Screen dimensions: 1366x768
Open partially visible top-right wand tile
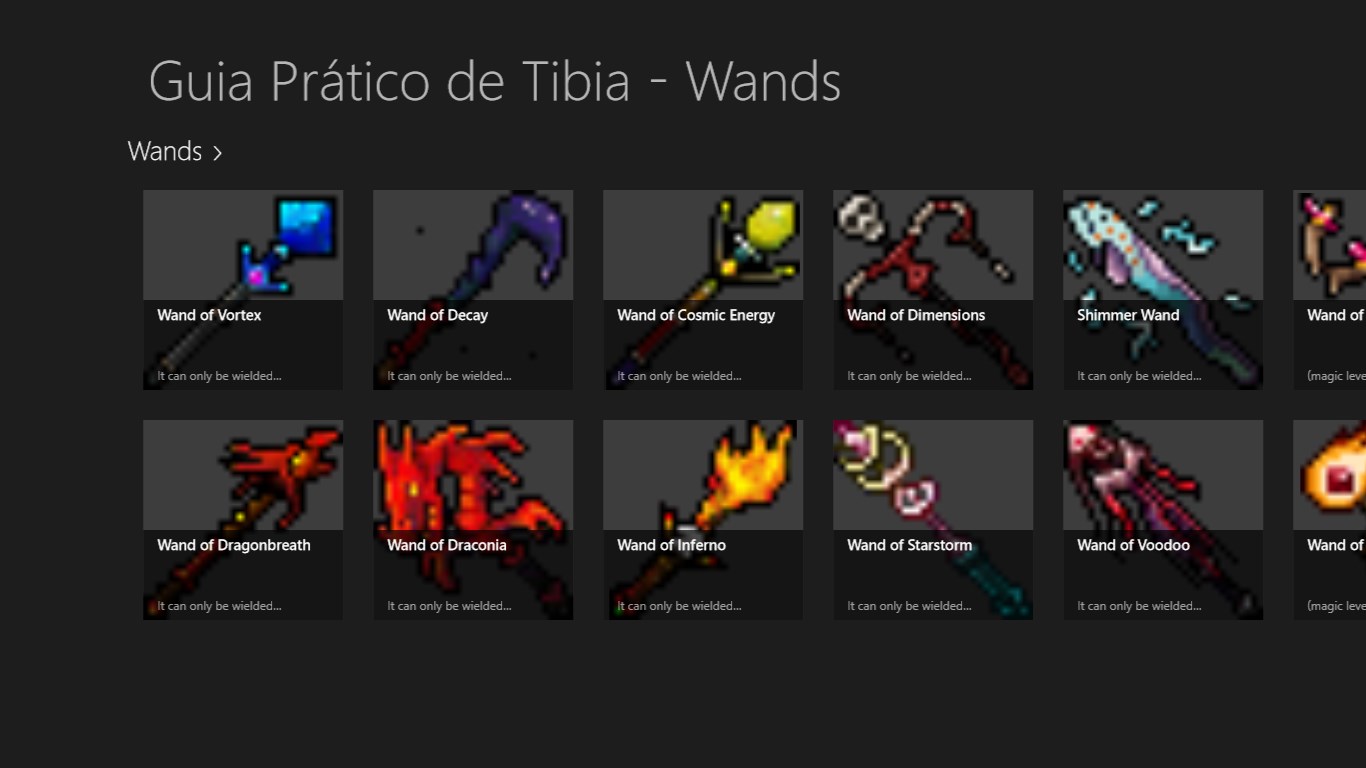[x=1330, y=290]
